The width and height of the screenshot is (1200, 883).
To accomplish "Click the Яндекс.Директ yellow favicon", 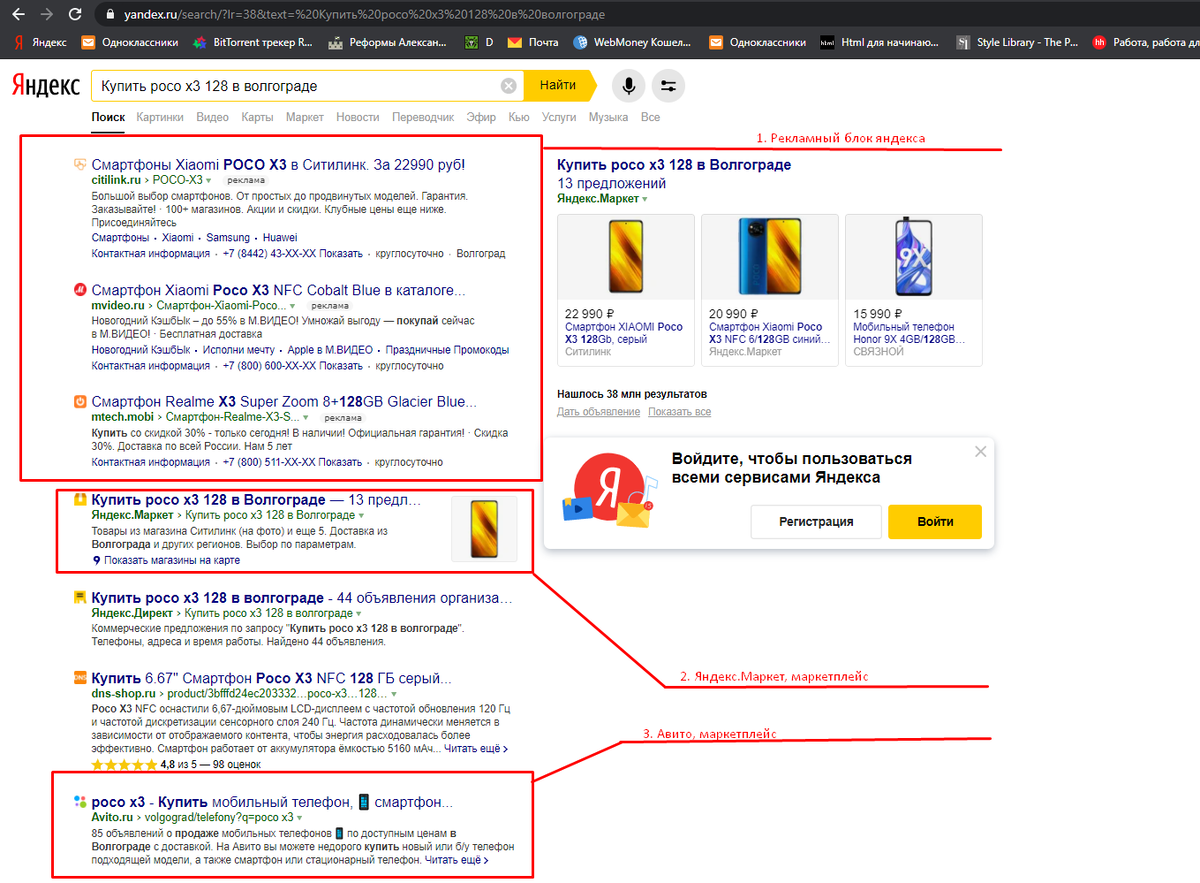I will tap(80, 598).
